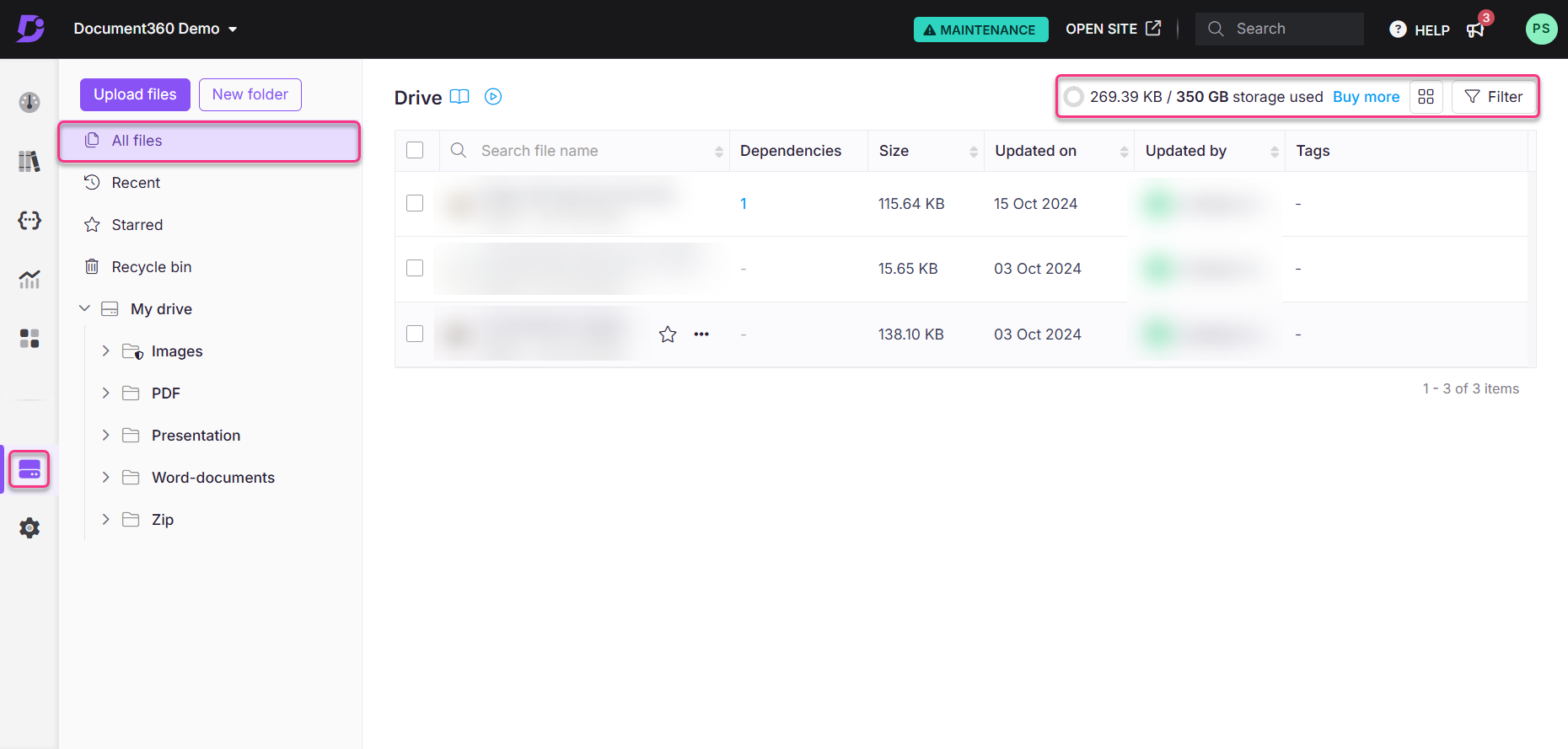This screenshot has height=749, width=1568.
Task: Open the Drive help article book icon
Action: 459,97
